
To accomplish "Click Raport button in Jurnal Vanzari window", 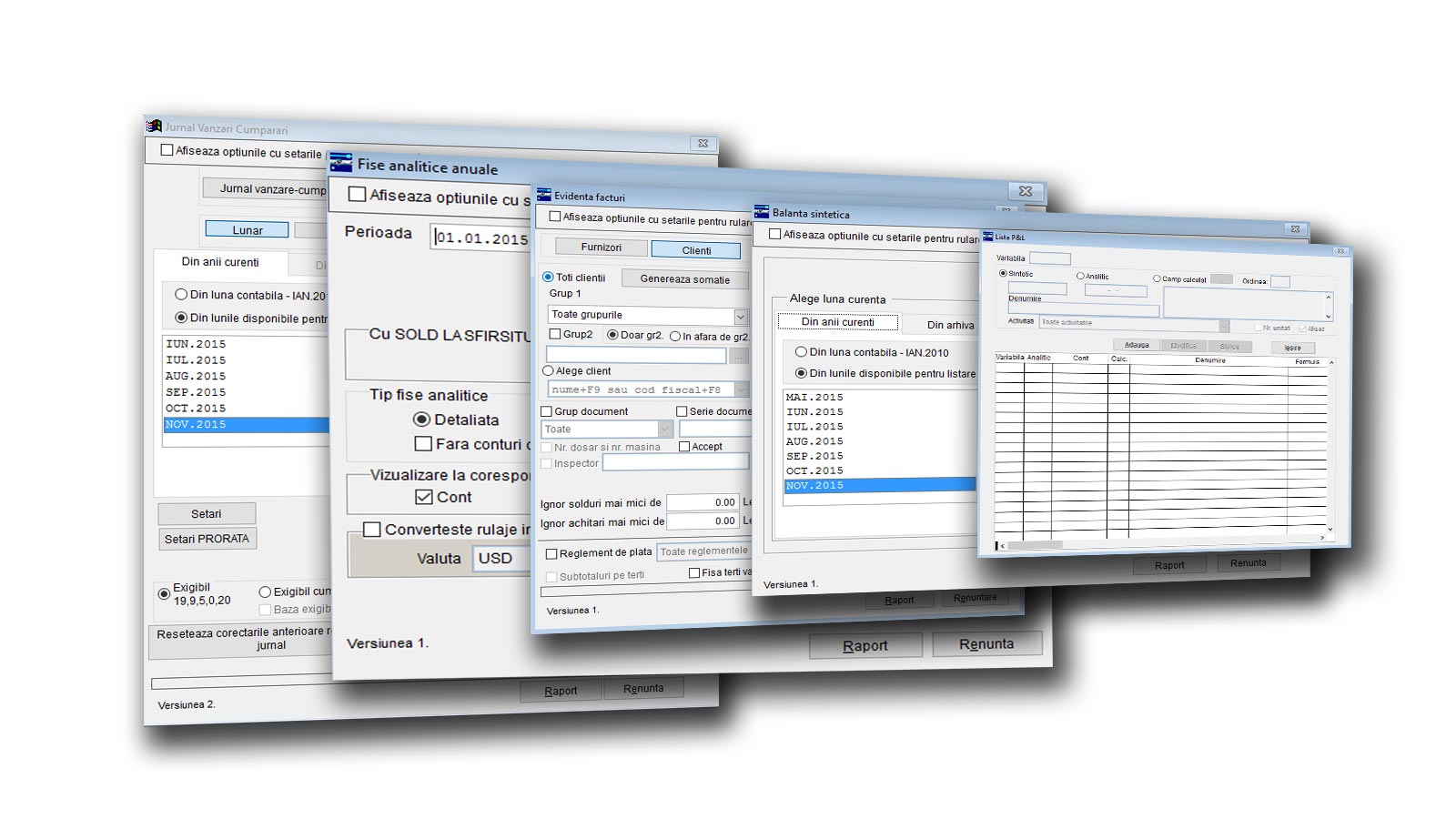I will (x=561, y=691).
